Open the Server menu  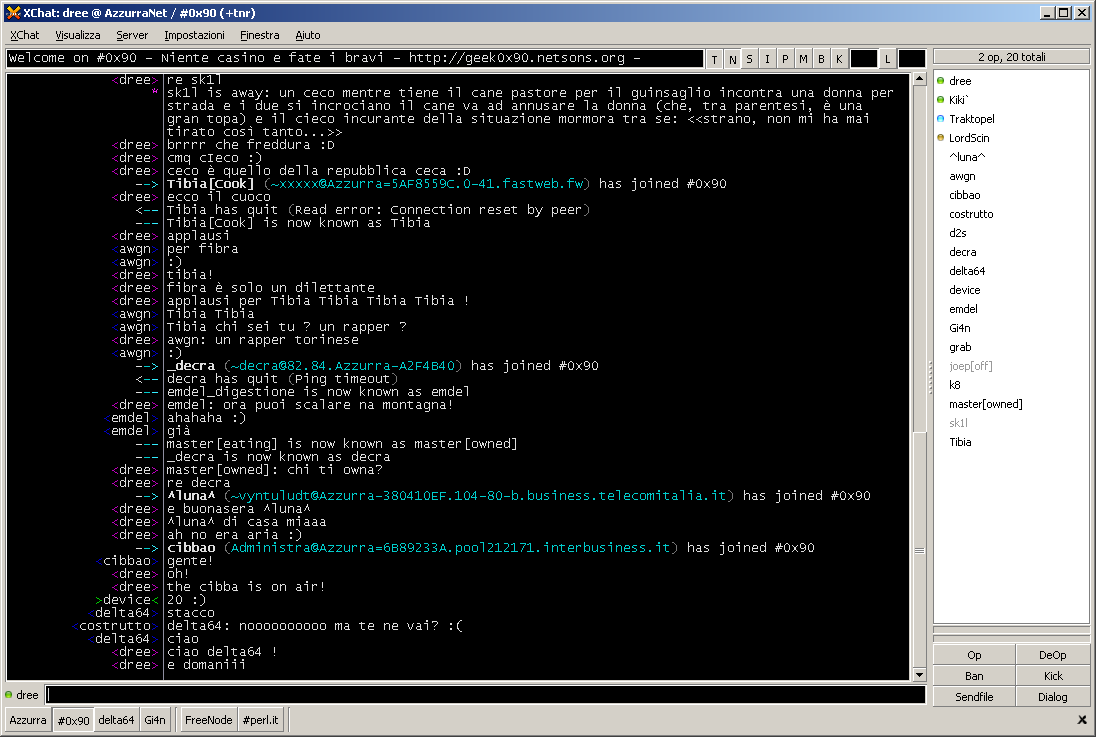click(x=132, y=35)
